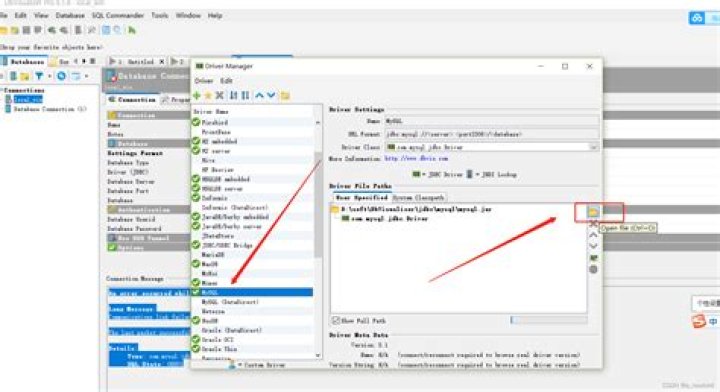
Task: Click the blue cloud icon at top right
Action: [x=697, y=18]
